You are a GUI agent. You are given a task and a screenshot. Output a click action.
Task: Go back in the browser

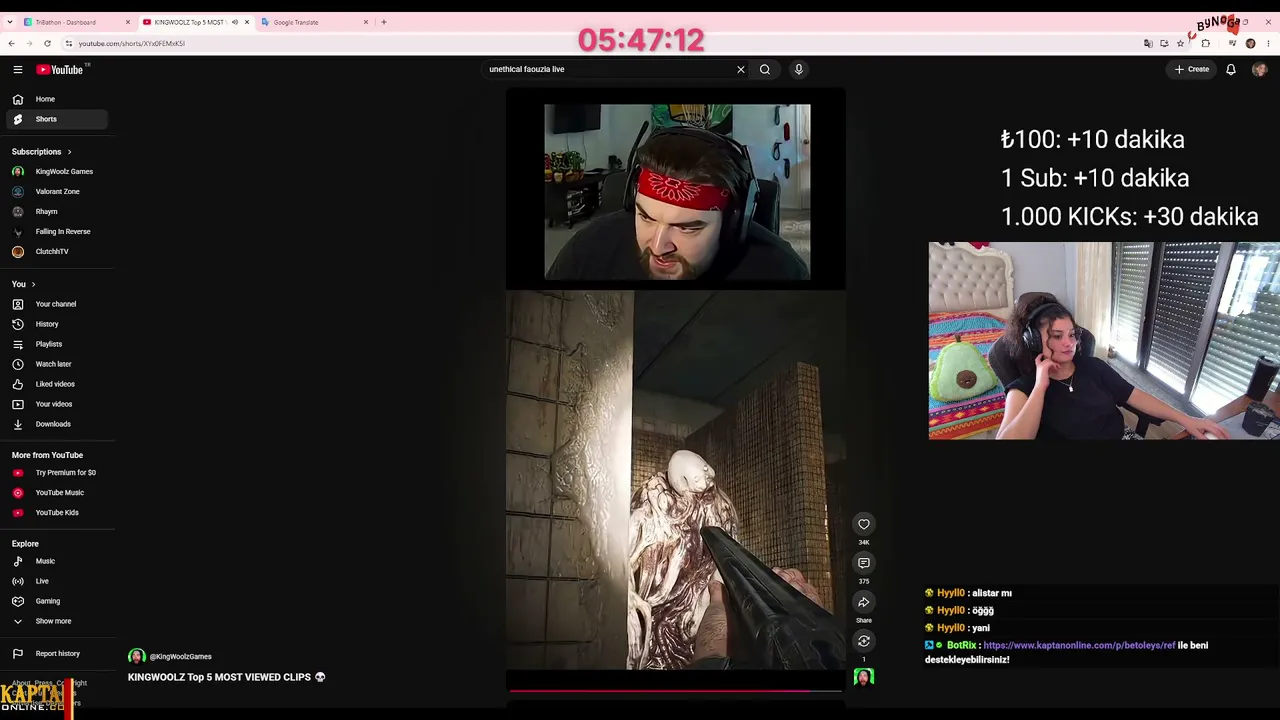pyautogui.click(x=11, y=44)
